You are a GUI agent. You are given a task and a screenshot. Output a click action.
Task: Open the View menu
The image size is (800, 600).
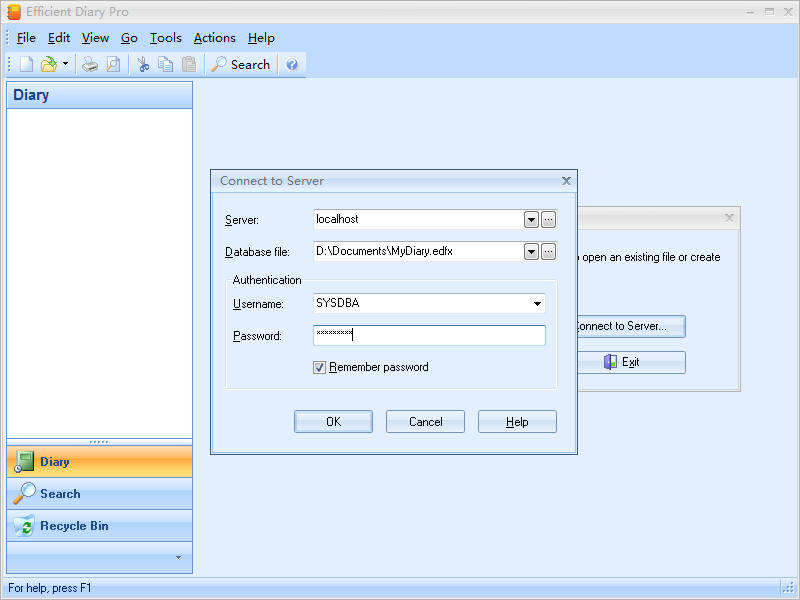coord(95,38)
